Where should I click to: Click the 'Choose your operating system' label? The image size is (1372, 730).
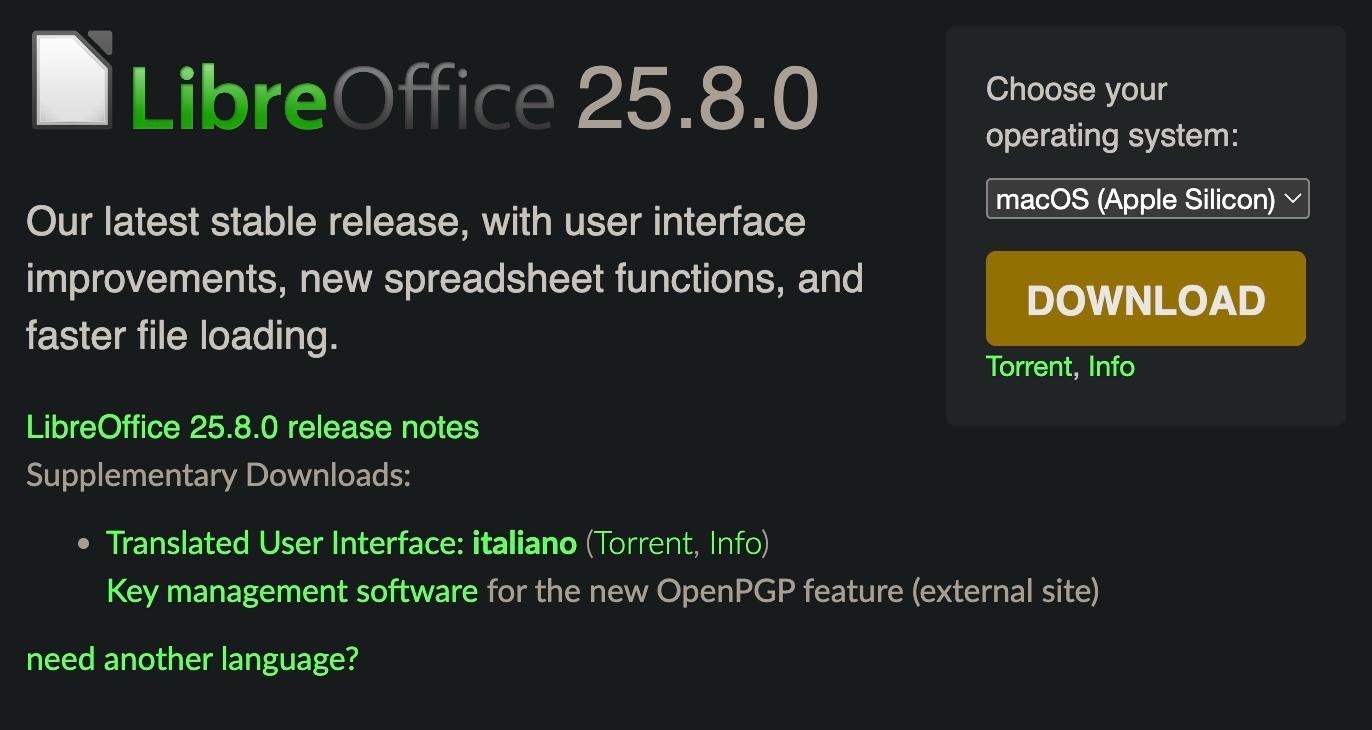point(1112,112)
